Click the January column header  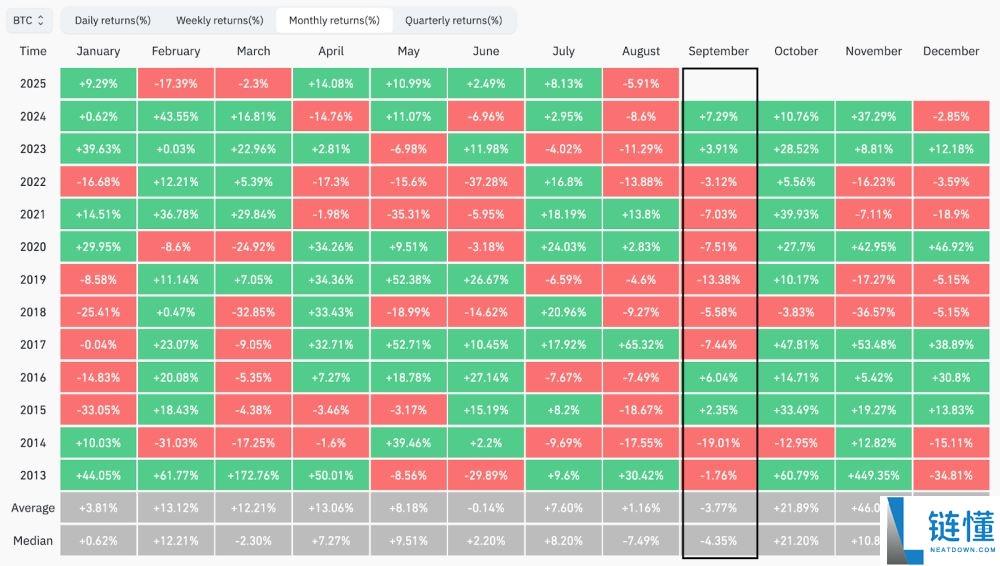(98, 51)
